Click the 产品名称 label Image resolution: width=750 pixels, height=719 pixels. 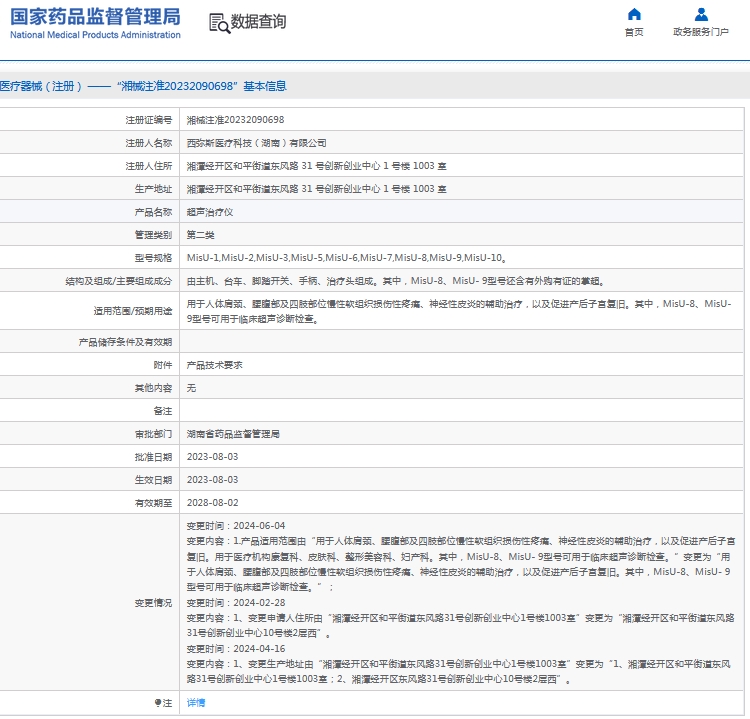[x=153, y=212]
